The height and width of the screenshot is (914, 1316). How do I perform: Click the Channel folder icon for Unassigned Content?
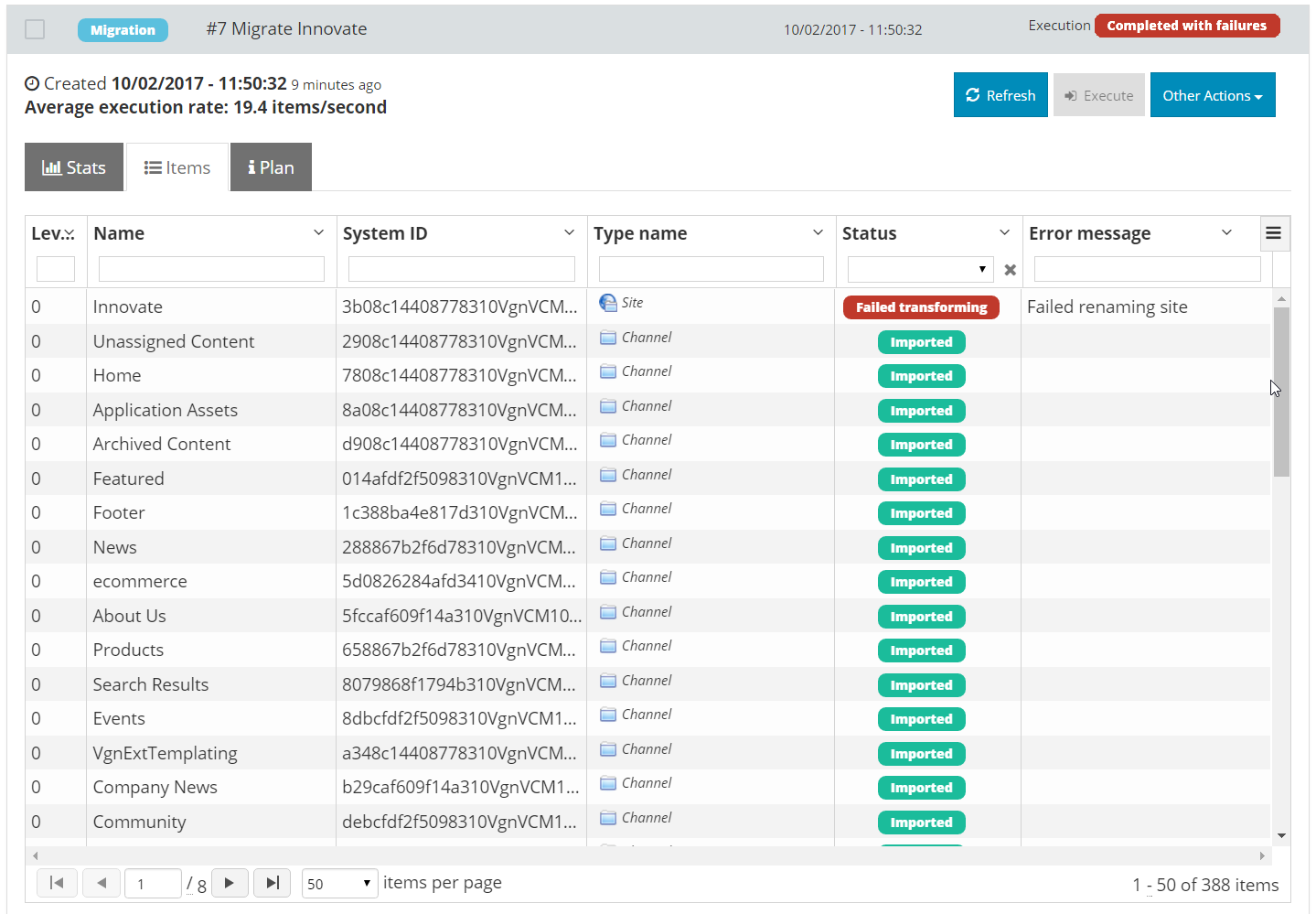pyautogui.click(x=608, y=338)
